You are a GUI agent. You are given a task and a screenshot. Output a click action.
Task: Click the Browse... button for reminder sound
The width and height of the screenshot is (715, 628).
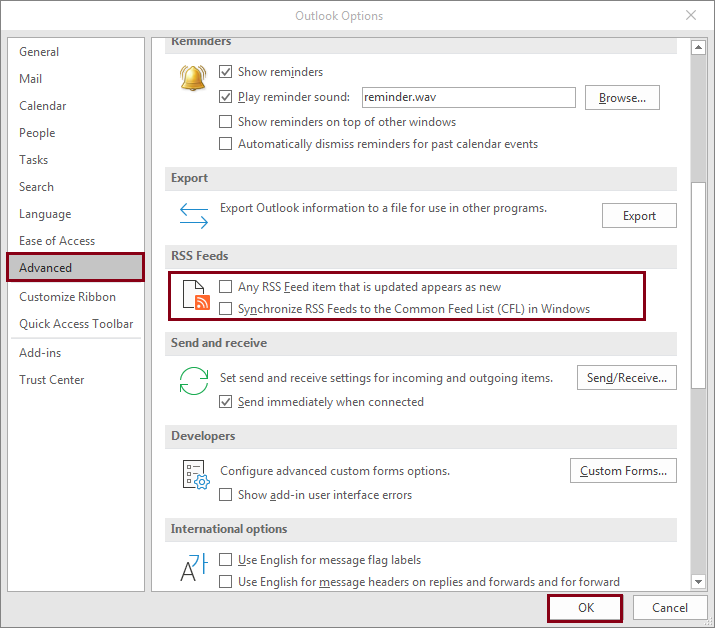(x=622, y=98)
